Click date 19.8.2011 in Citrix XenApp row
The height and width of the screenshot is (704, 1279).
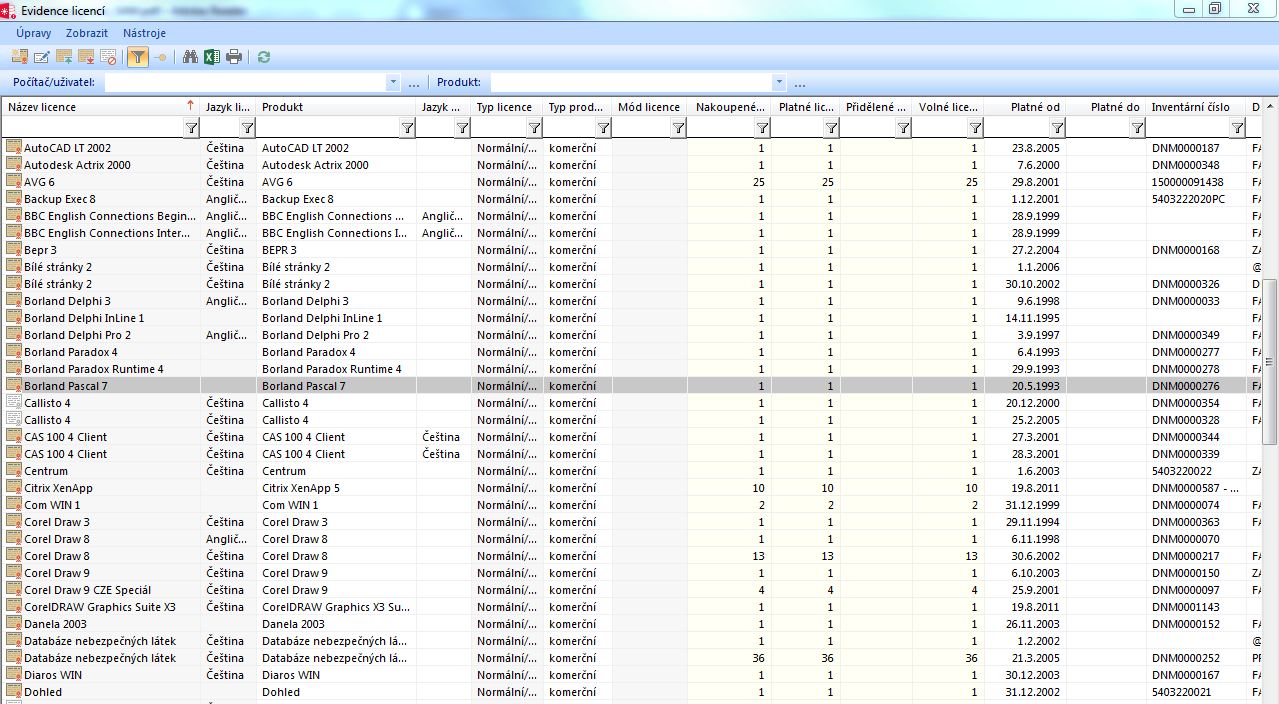coord(1035,488)
